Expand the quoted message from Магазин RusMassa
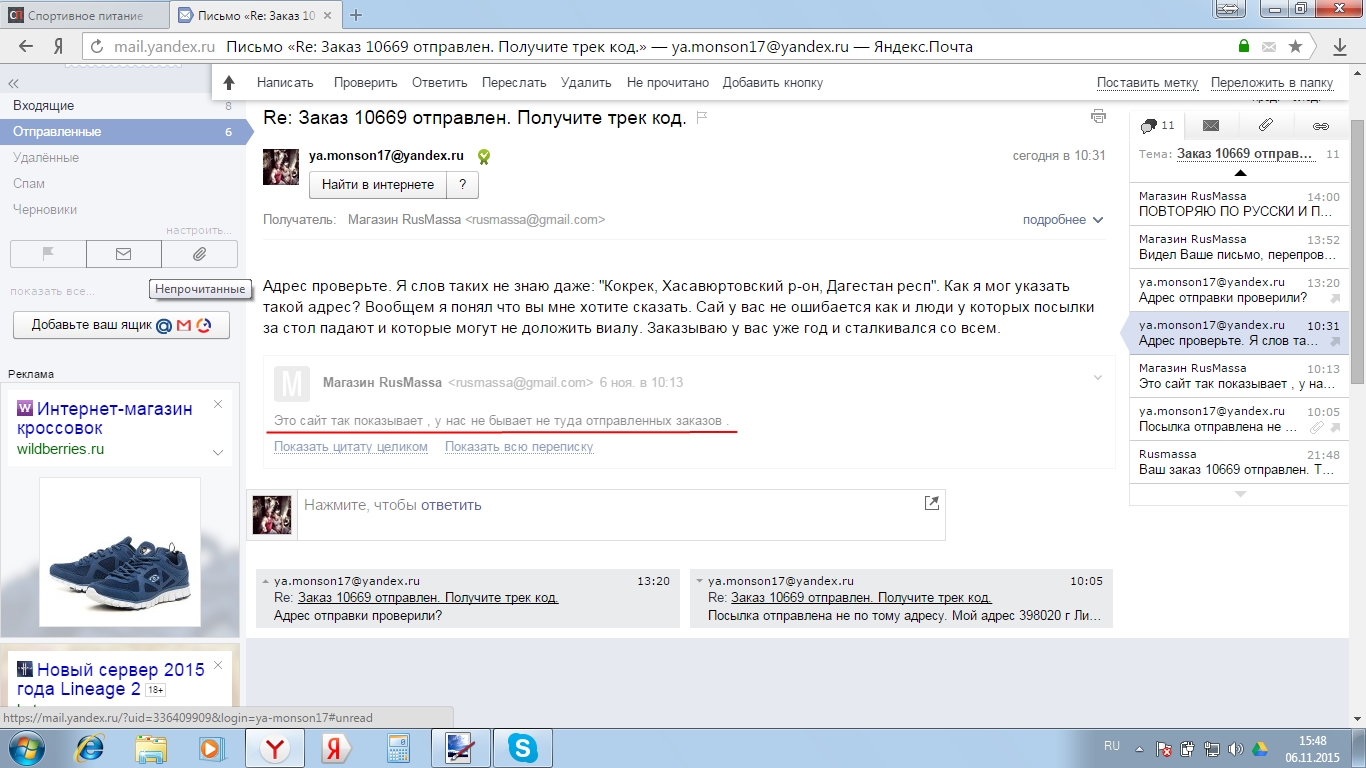The height and width of the screenshot is (768, 1366). [1097, 378]
